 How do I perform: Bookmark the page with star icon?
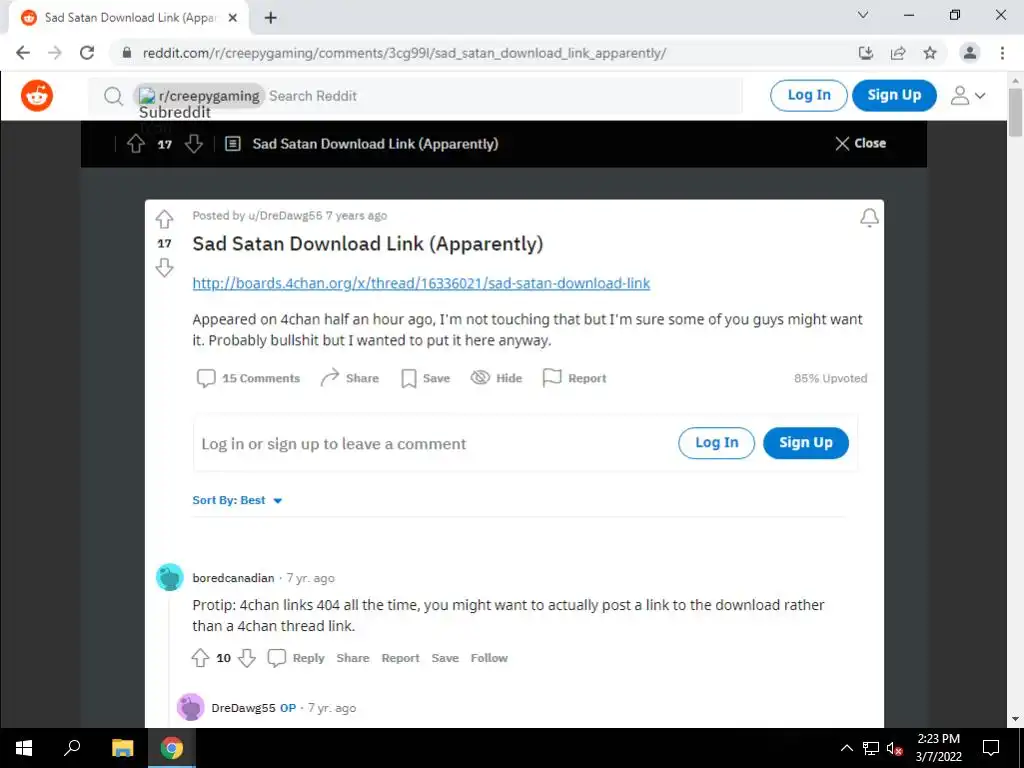click(x=930, y=53)
